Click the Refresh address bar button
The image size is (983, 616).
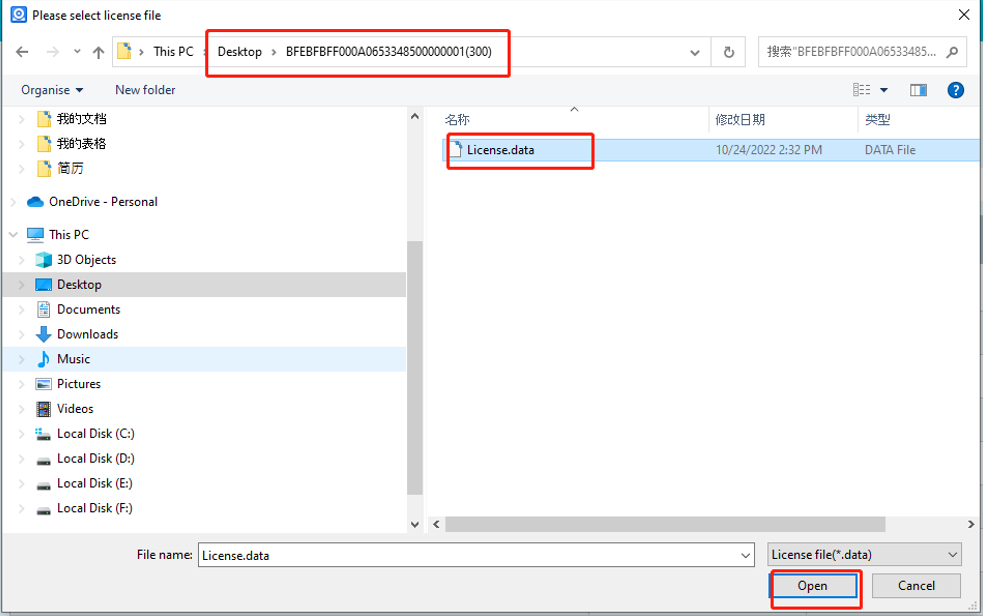click(x=729, y=52)
